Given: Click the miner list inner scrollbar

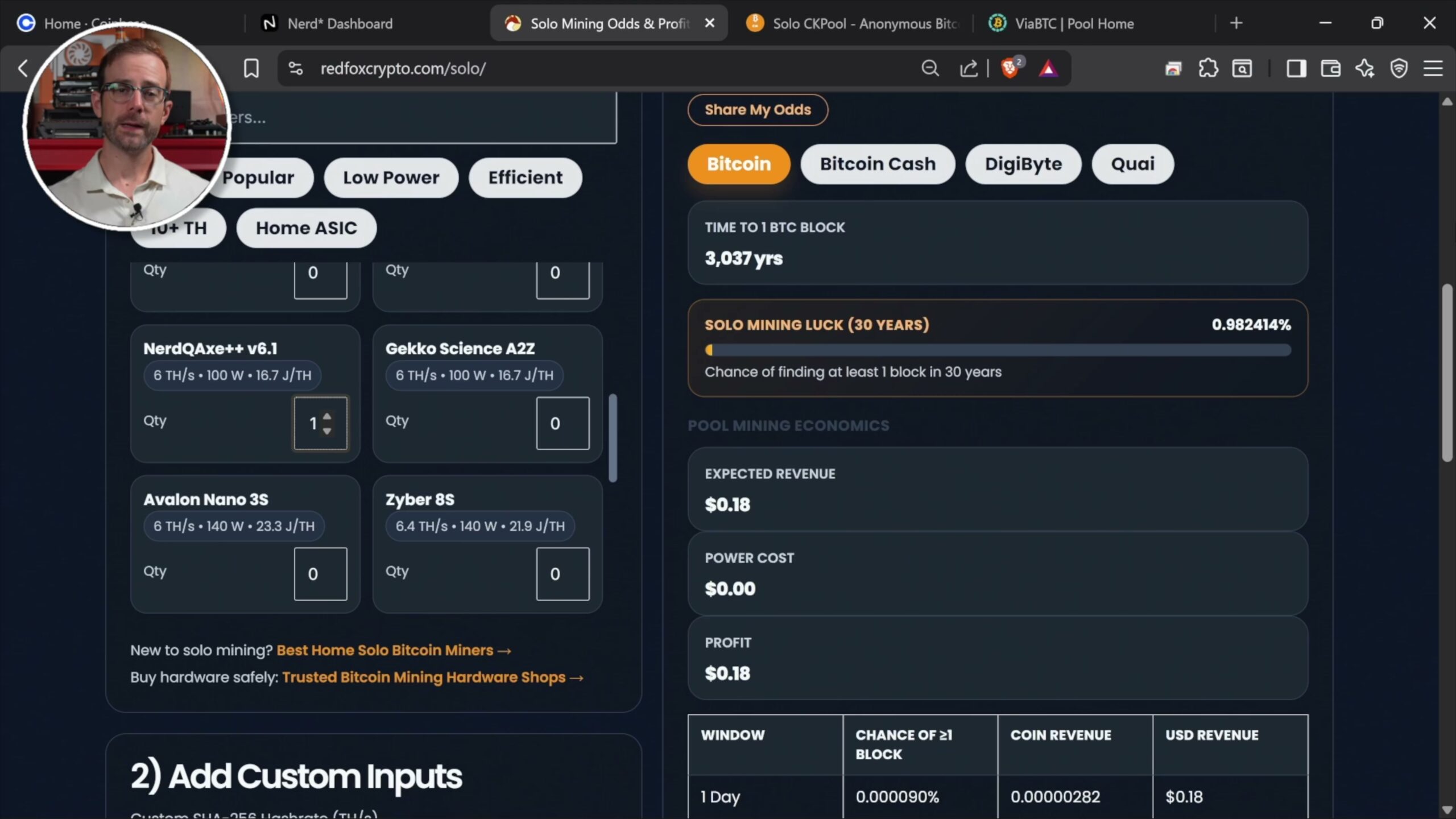Looking at the screenshot, I should [x=613, y=438].
